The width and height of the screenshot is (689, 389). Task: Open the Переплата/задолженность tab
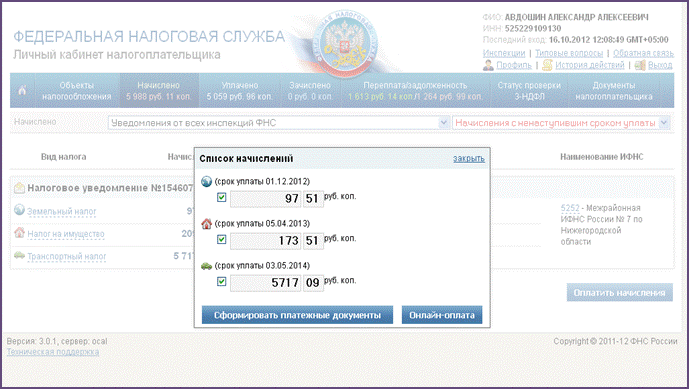415,91
